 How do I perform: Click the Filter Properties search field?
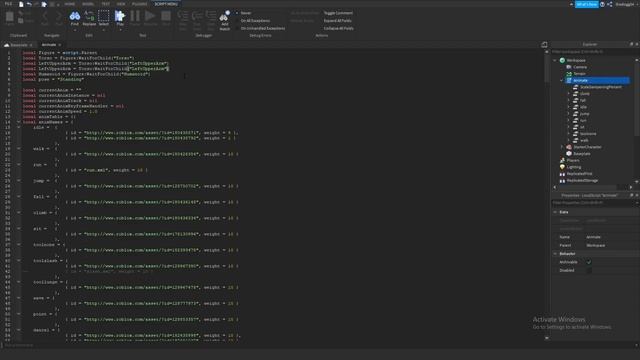pyautogui.click(x=593, y=203)
